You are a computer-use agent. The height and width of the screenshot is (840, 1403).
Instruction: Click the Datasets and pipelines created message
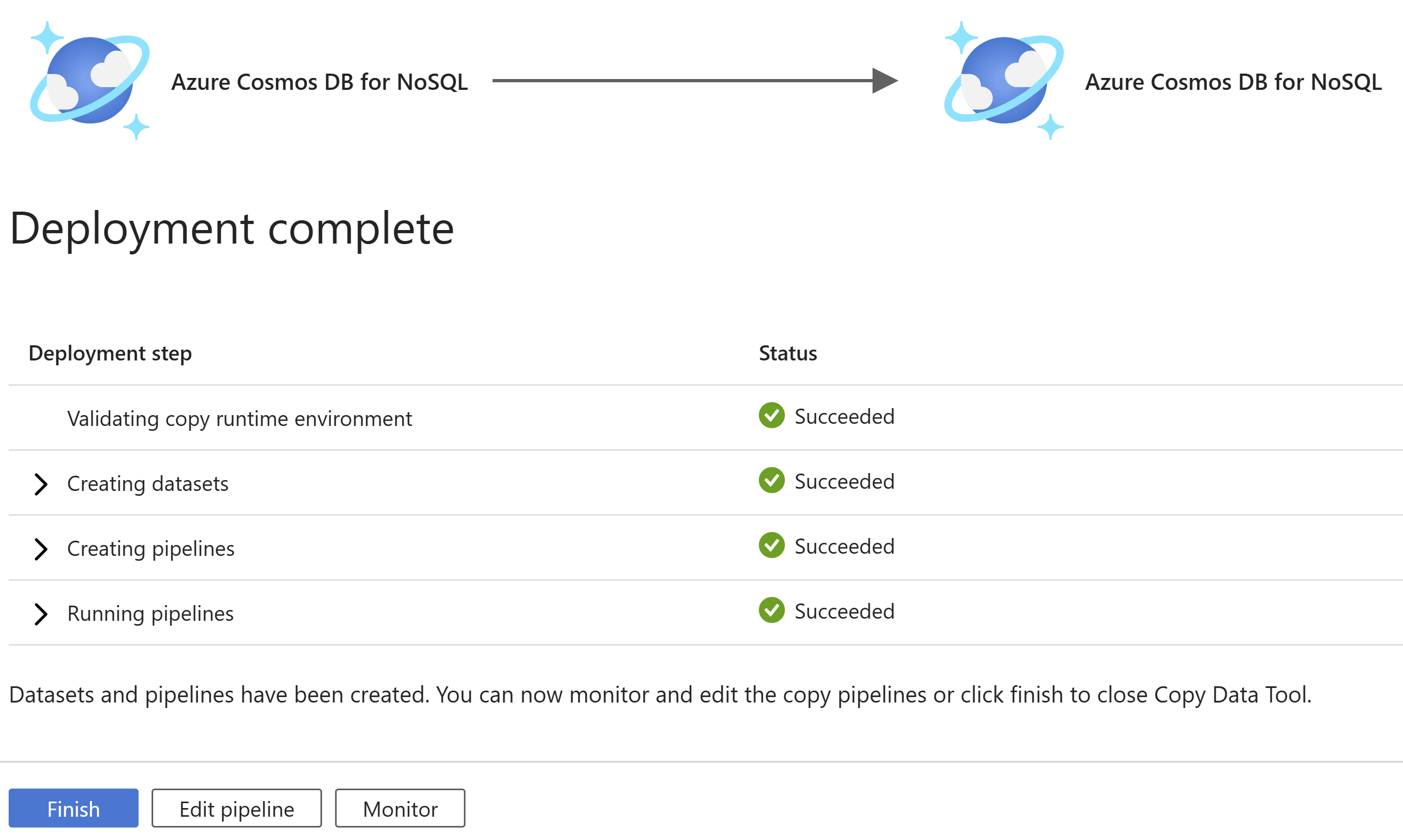pos(660,695)
